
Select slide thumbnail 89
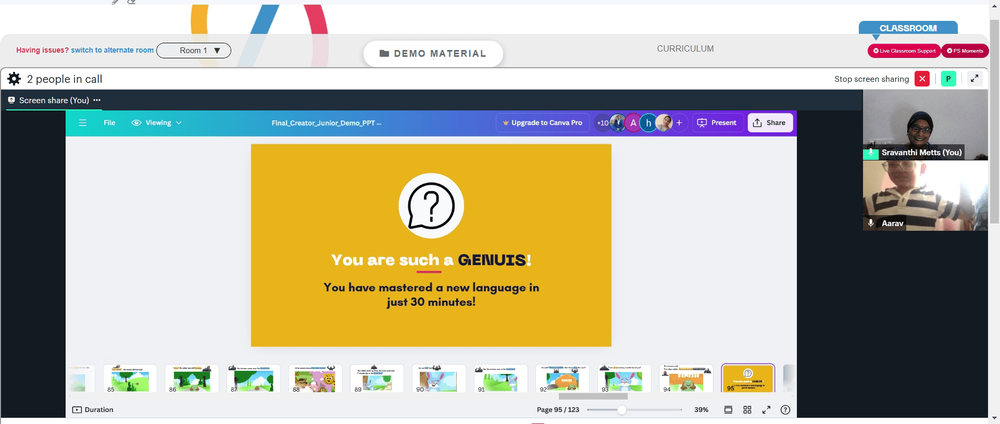[x=377, y=378]
